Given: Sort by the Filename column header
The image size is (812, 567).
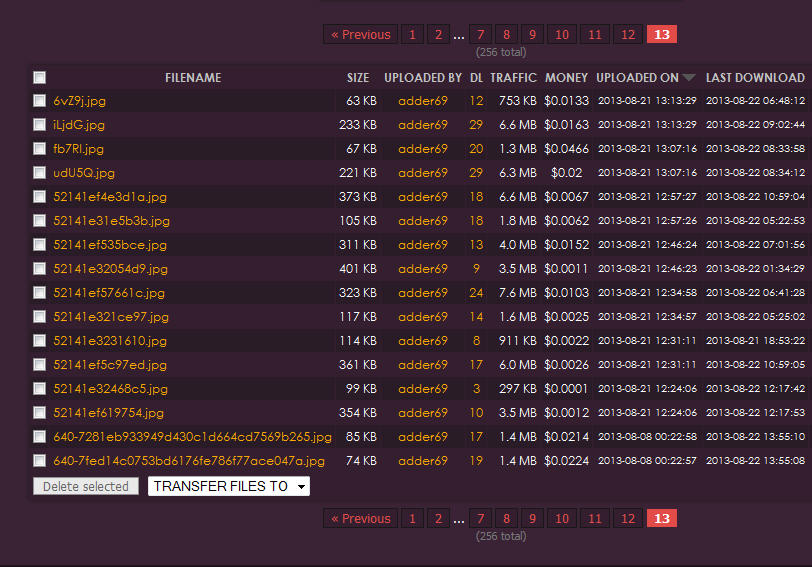Looking at the screenshot, I should point(193,78).
